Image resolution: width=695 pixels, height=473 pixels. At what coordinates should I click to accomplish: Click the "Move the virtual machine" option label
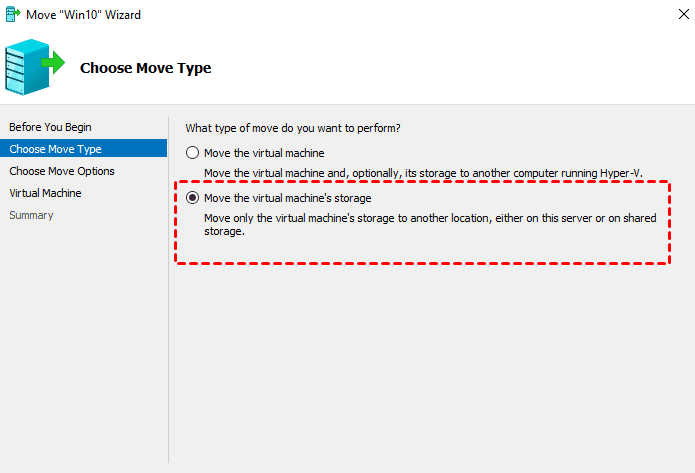coord(263,153)
